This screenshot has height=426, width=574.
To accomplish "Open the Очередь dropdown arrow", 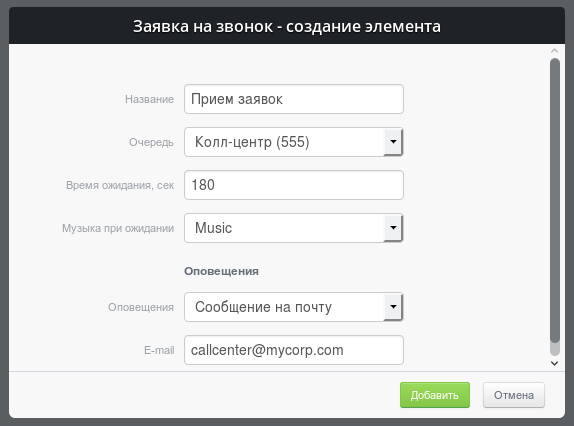I will pyautogui.click(x=393, y=142).
